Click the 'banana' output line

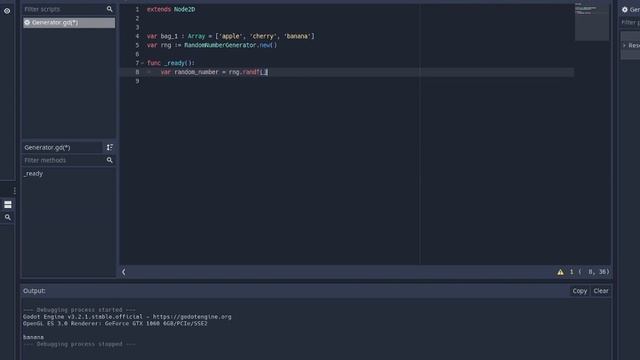tap(33, 337)
